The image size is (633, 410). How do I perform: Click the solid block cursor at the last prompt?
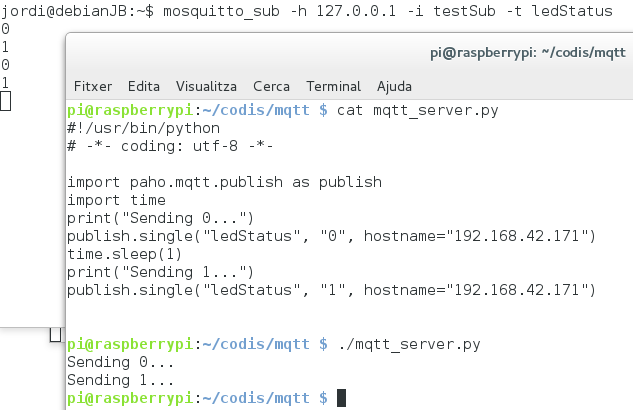coord(342,398)
